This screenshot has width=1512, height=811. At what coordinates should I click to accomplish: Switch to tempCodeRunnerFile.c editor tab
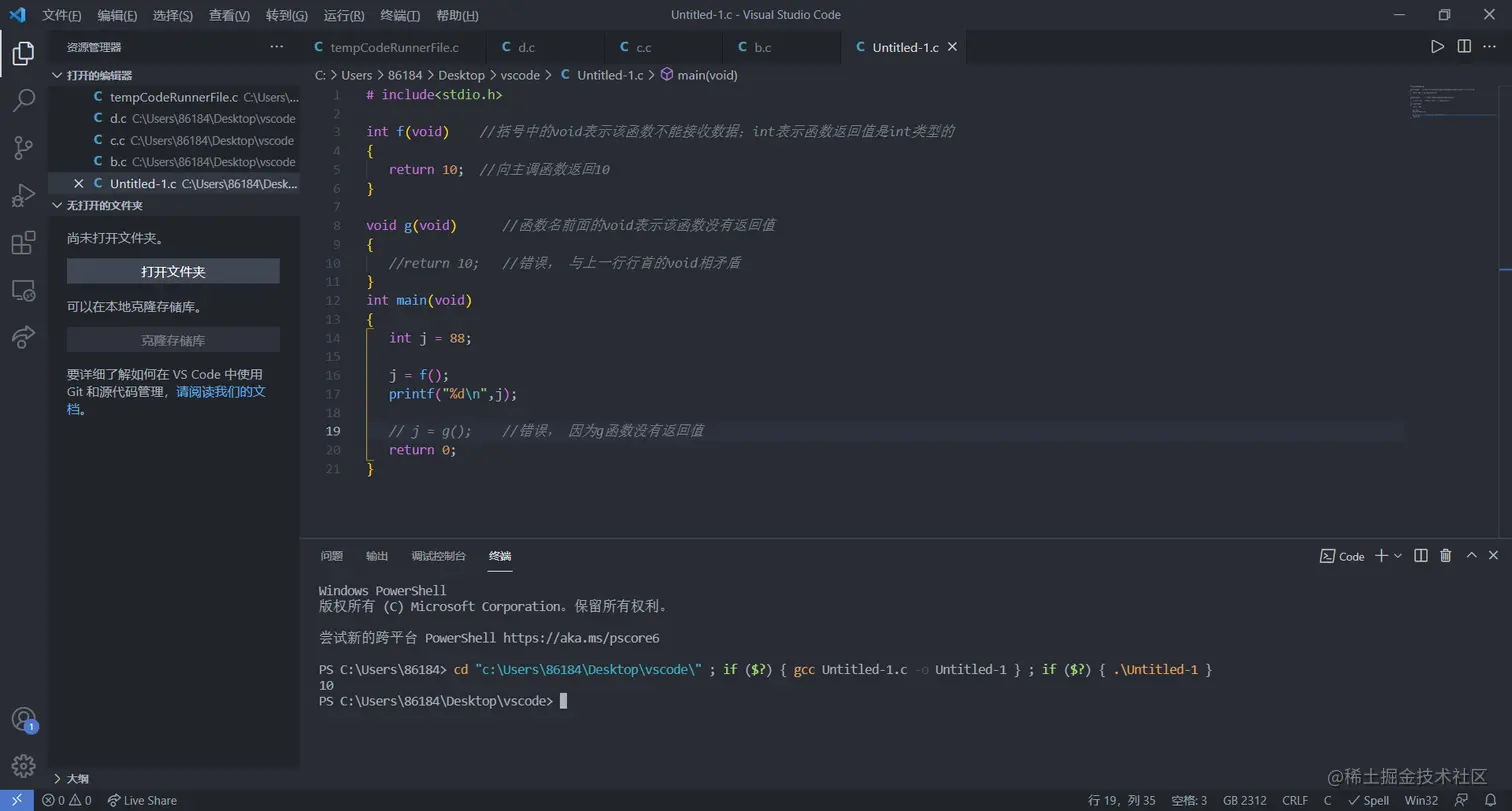393,47
